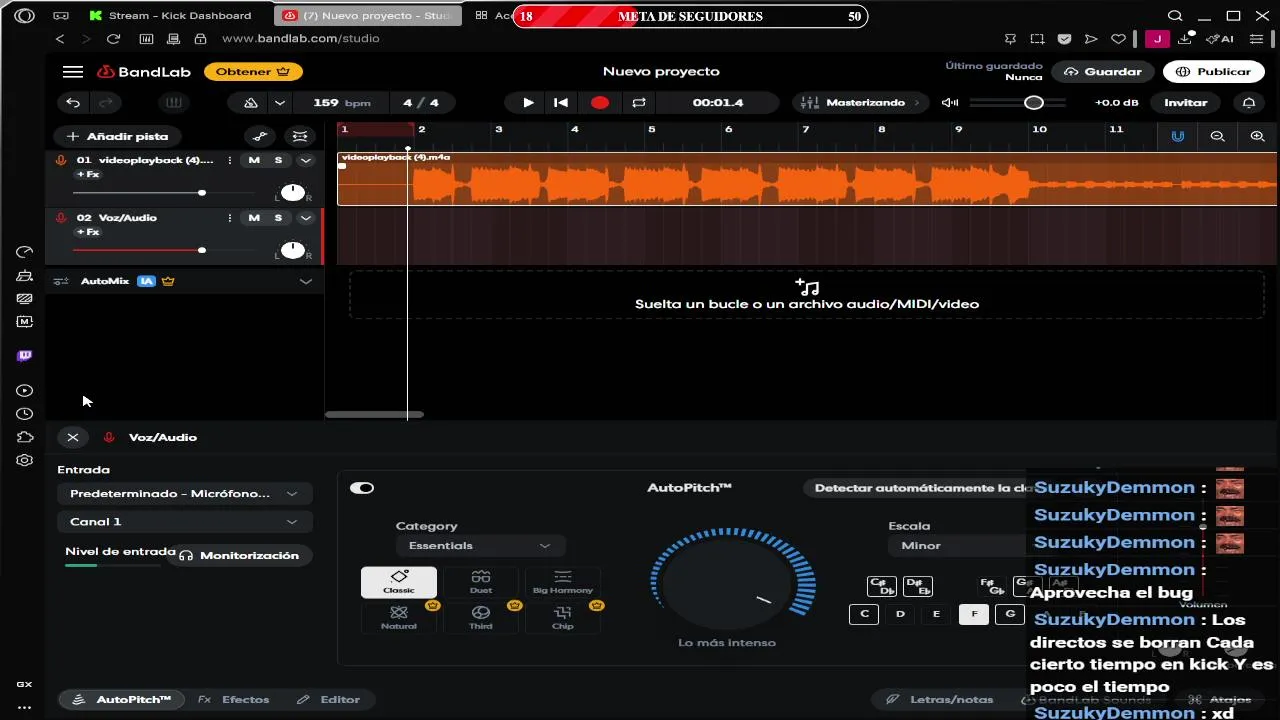This screenshot has width=1280, height=720.
Task: Open the BandLab hamburger menu
Action: (72, 72)
